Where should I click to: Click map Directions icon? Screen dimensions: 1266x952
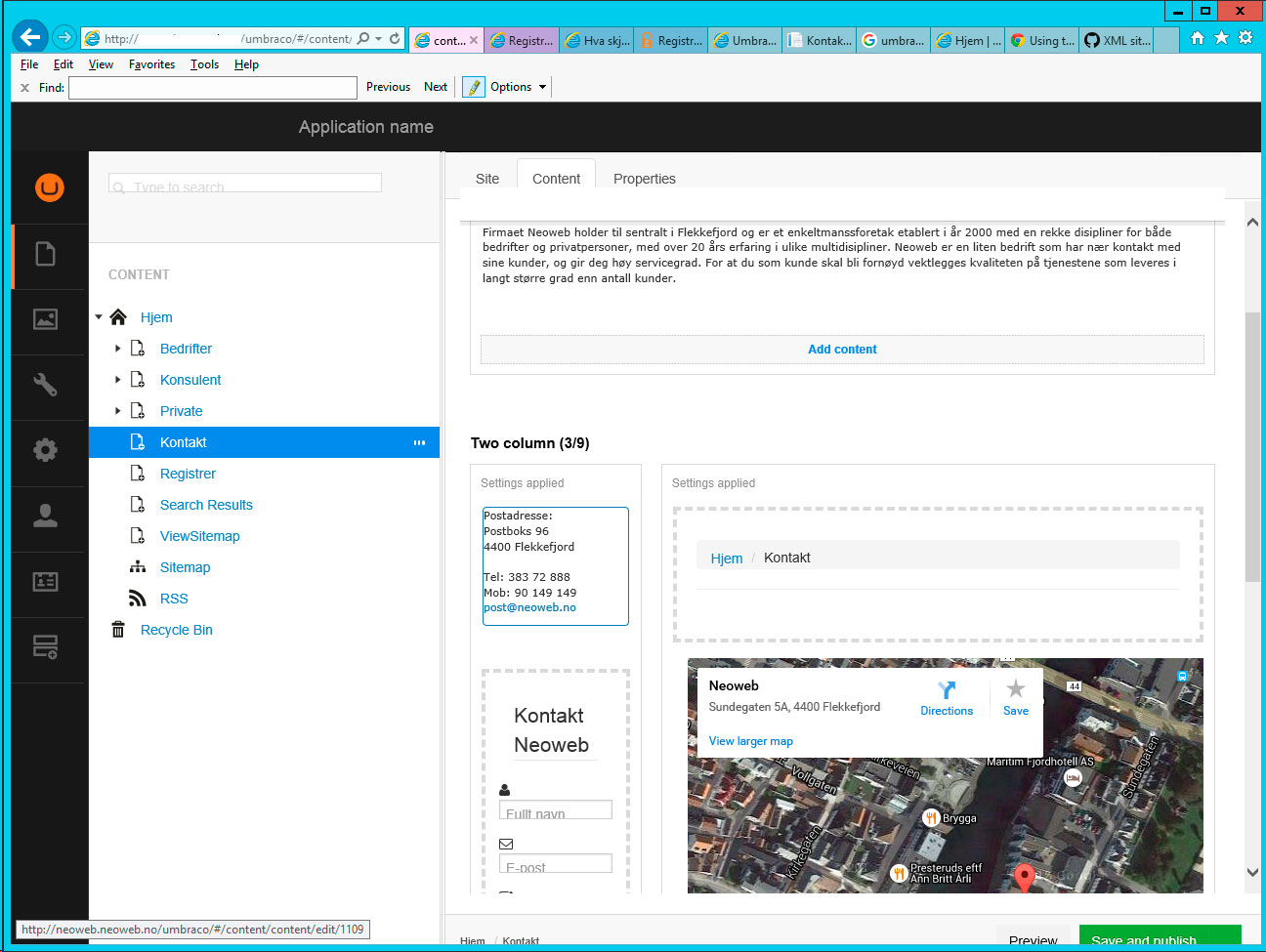[947, 689]
